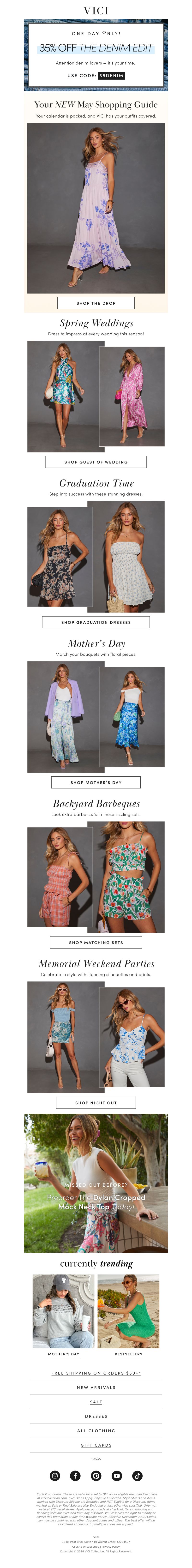Click the VICI logo at top
192x1568 pixels.
tap(96, 10)
